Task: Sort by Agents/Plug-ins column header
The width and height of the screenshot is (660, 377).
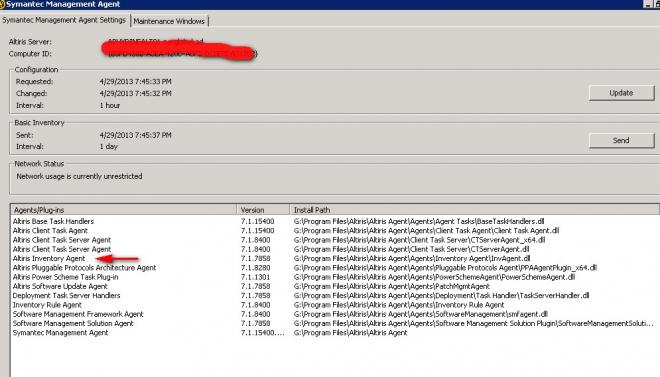Action: pos(123,210)
